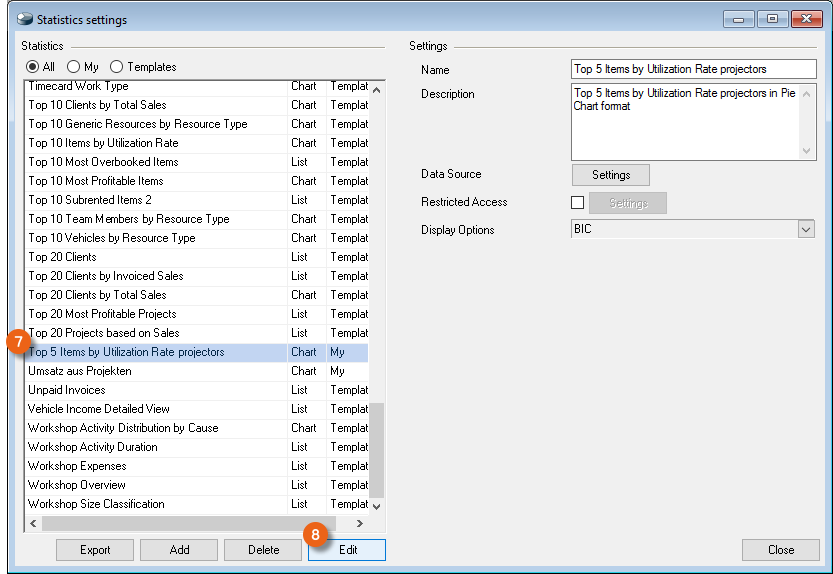The height and width of the screenshot is (574, 833).
Task: Select the My statistics radio button
Action: 74,67
